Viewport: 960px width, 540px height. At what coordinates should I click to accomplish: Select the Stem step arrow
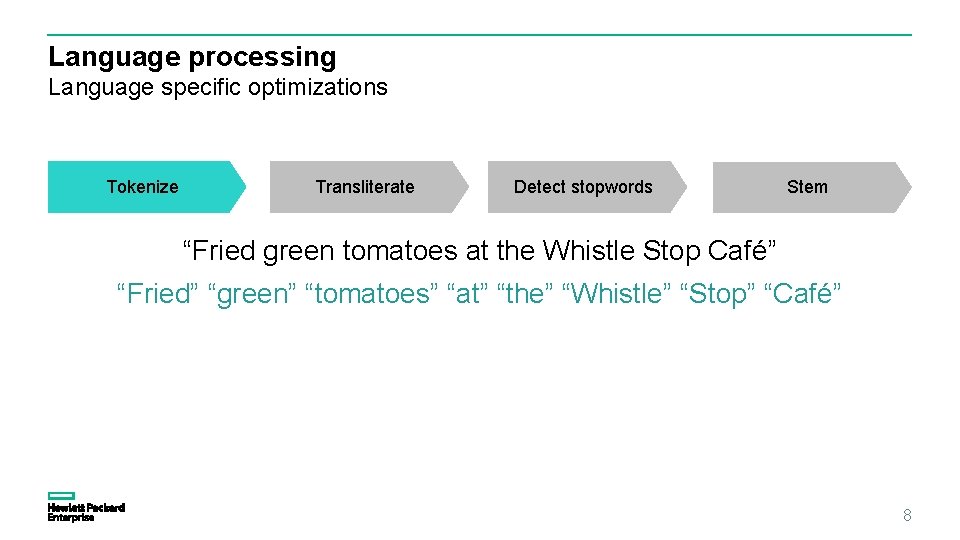(807, 187)
